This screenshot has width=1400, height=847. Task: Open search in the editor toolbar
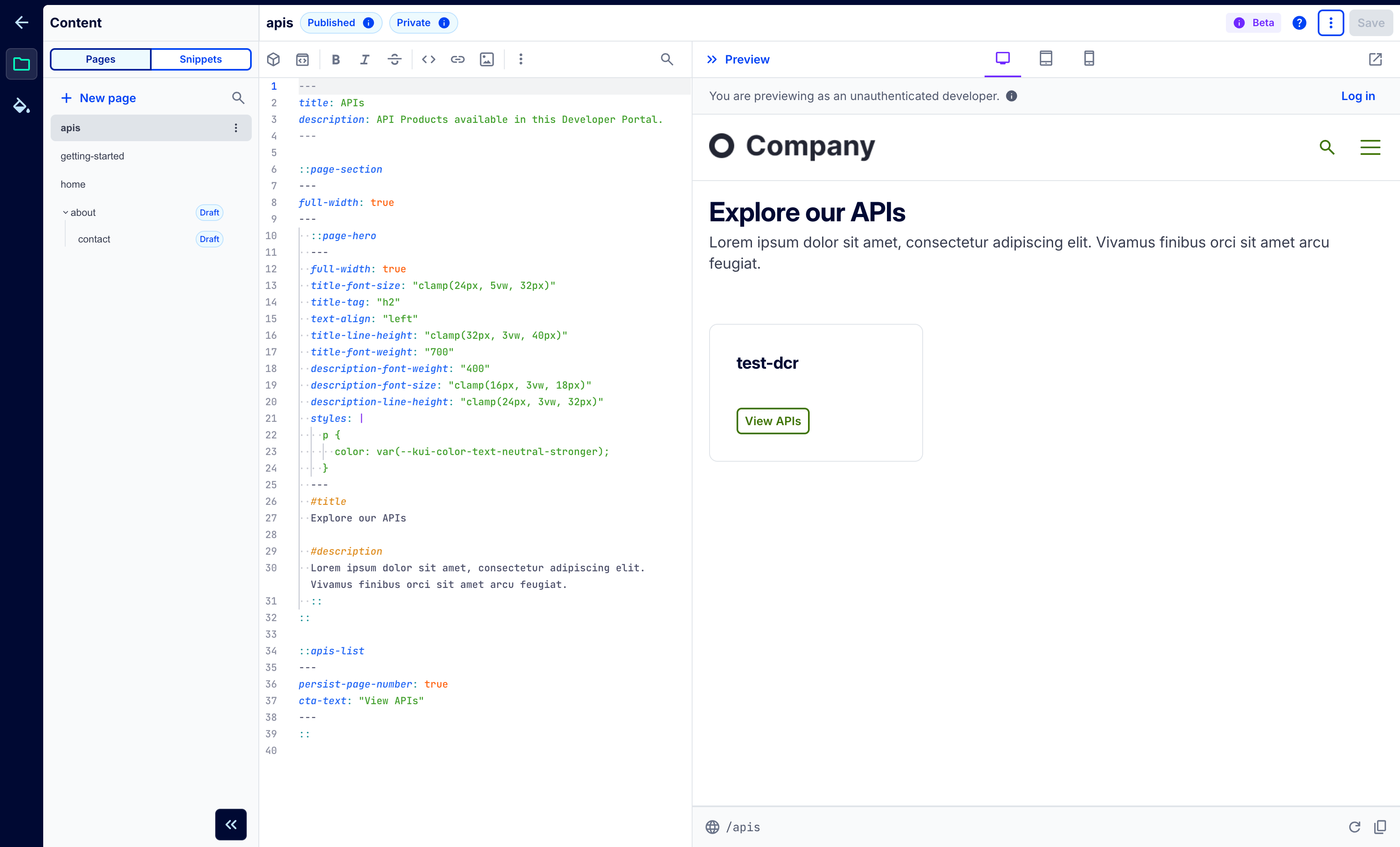point(667,59)
